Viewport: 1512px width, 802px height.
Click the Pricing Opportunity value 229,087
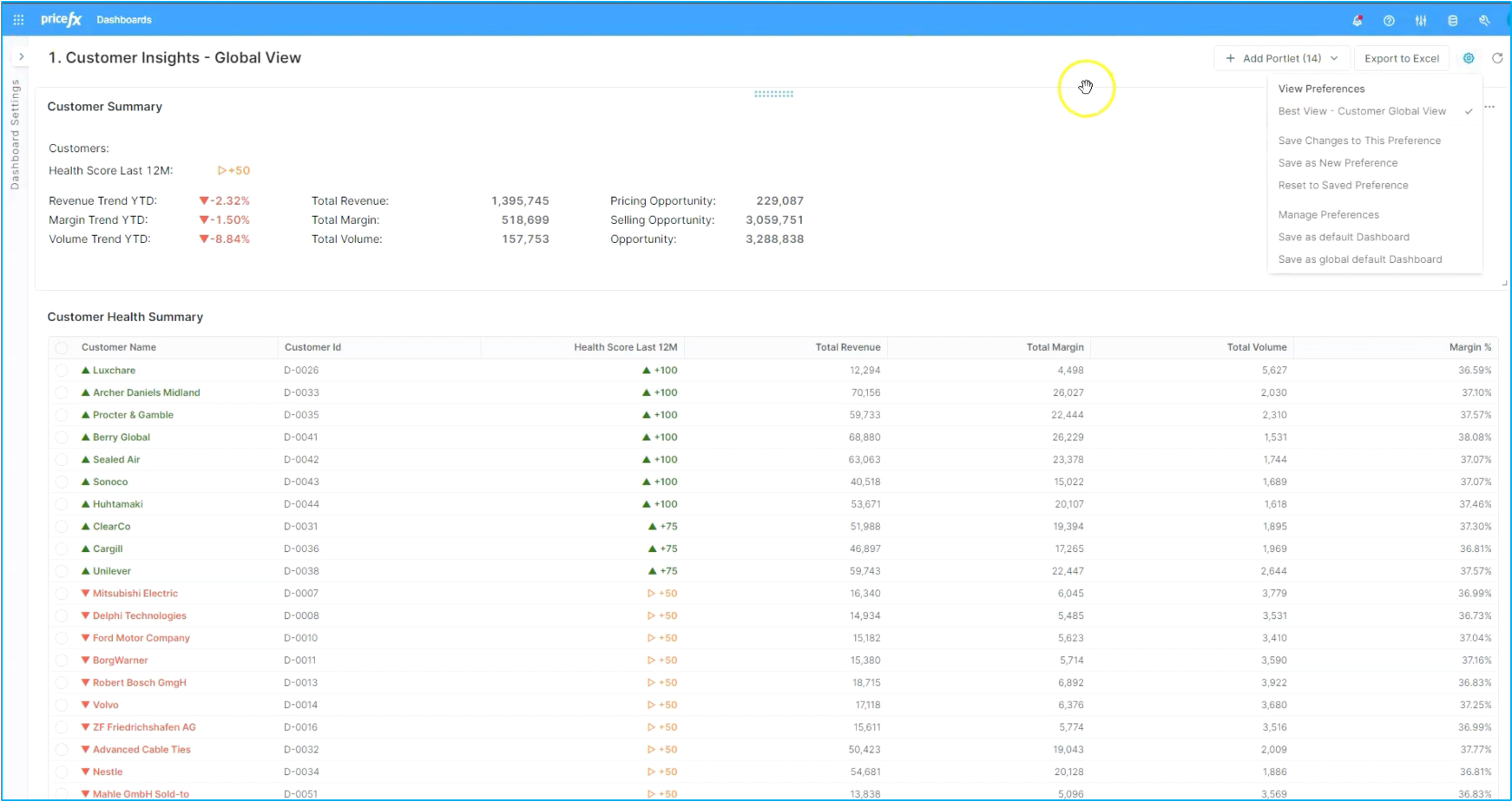point(779,201)
